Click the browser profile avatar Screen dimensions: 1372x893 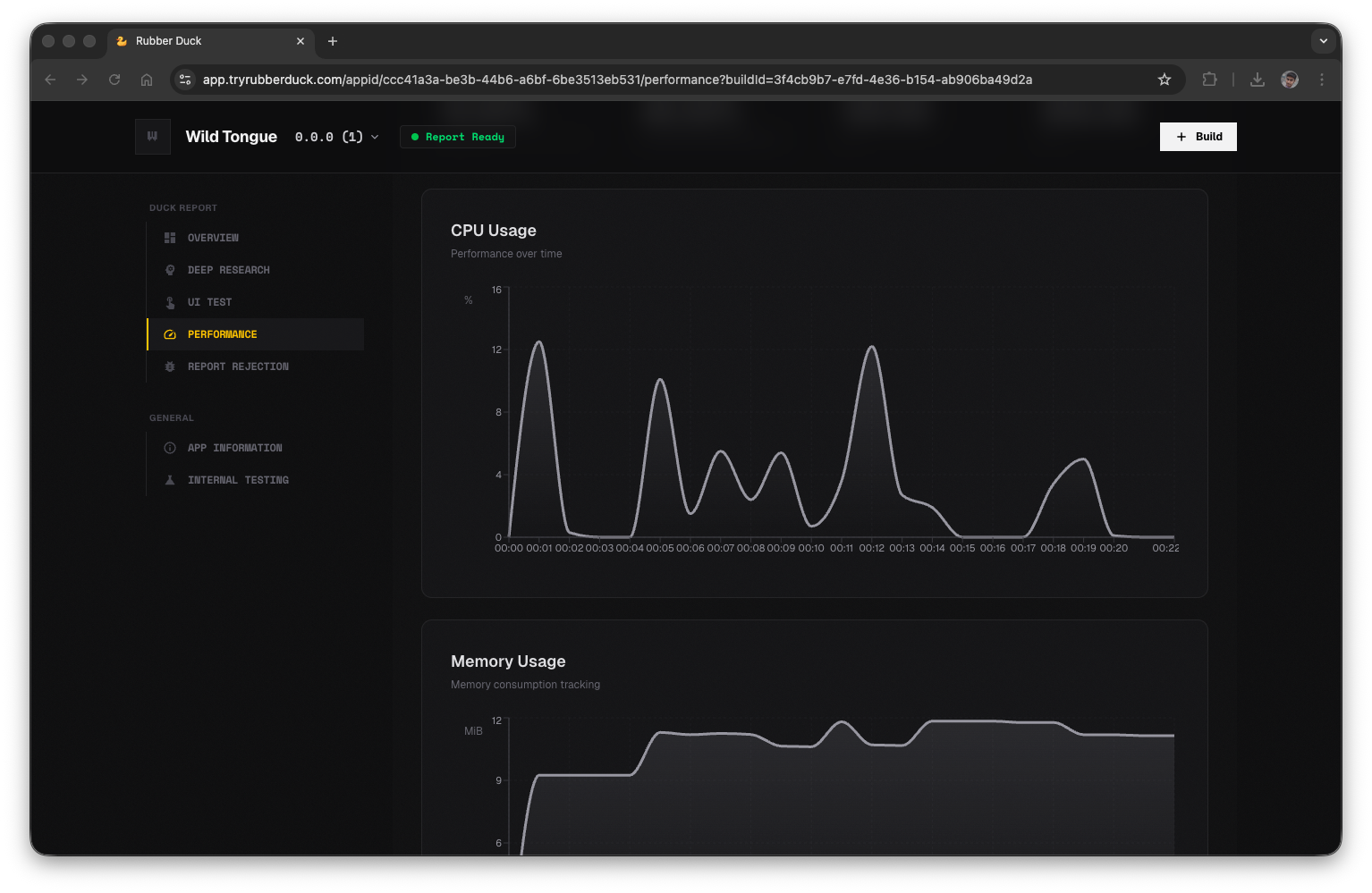(x=1289, y=80)
